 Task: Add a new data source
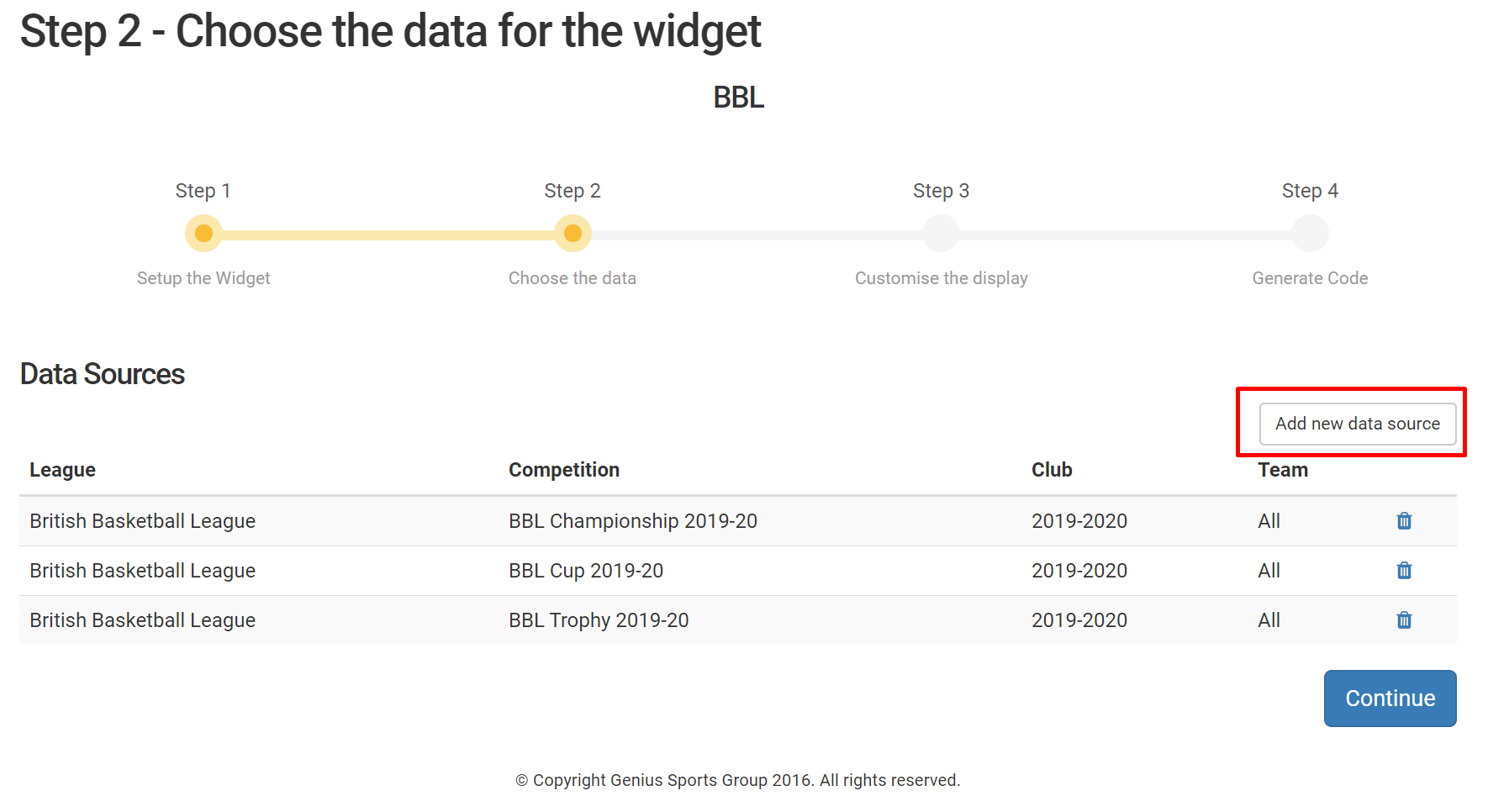[1358, 424]
